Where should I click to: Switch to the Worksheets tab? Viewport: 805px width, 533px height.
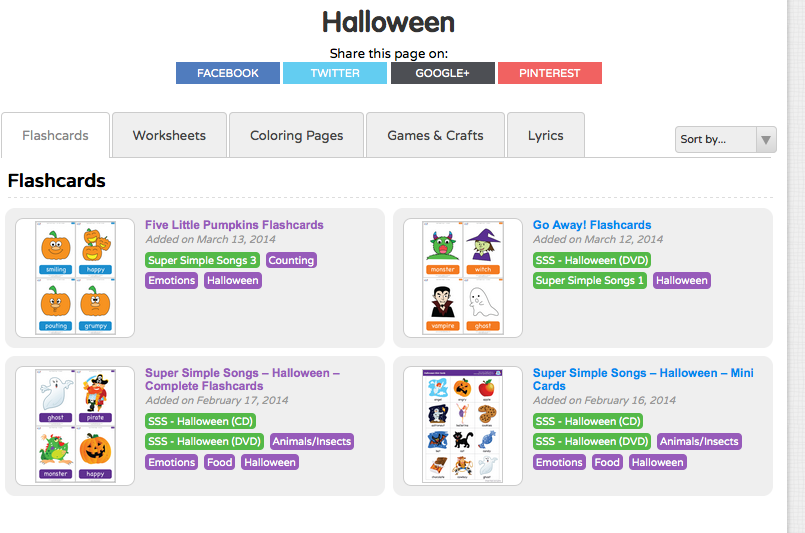click(x=169, y=136)
